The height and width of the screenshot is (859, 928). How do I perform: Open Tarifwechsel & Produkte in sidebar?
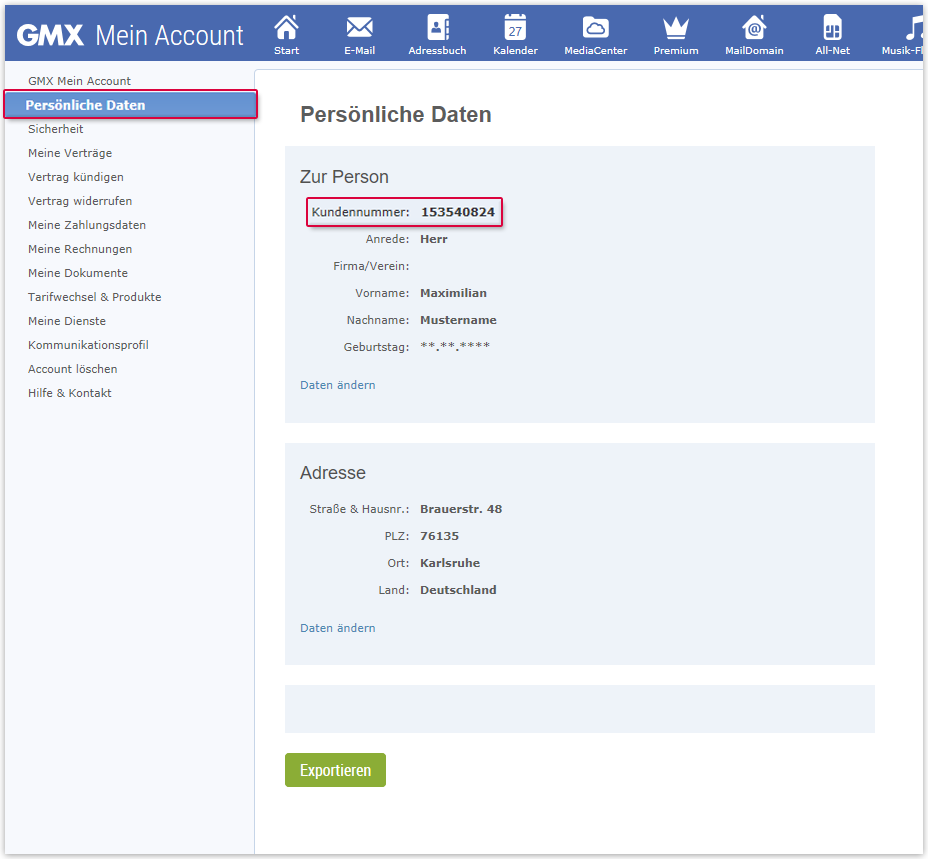pyautogui.click(x=95, y=297)
